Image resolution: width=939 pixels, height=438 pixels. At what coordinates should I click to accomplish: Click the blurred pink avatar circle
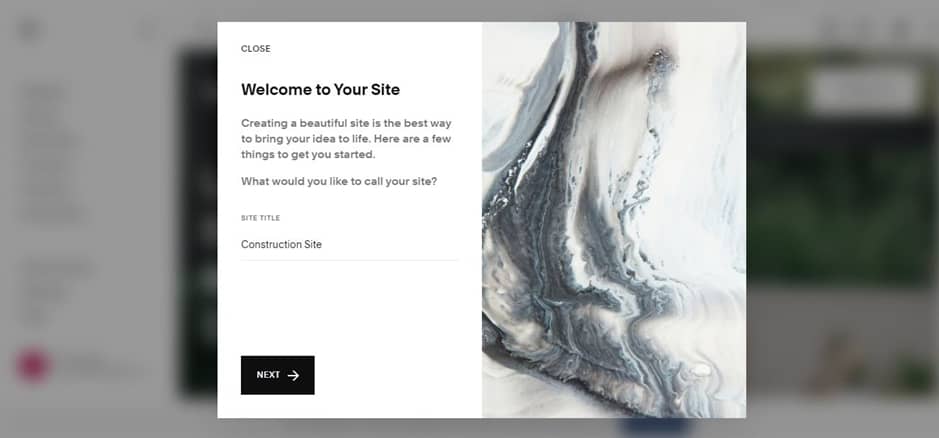[x=33, y=364]
